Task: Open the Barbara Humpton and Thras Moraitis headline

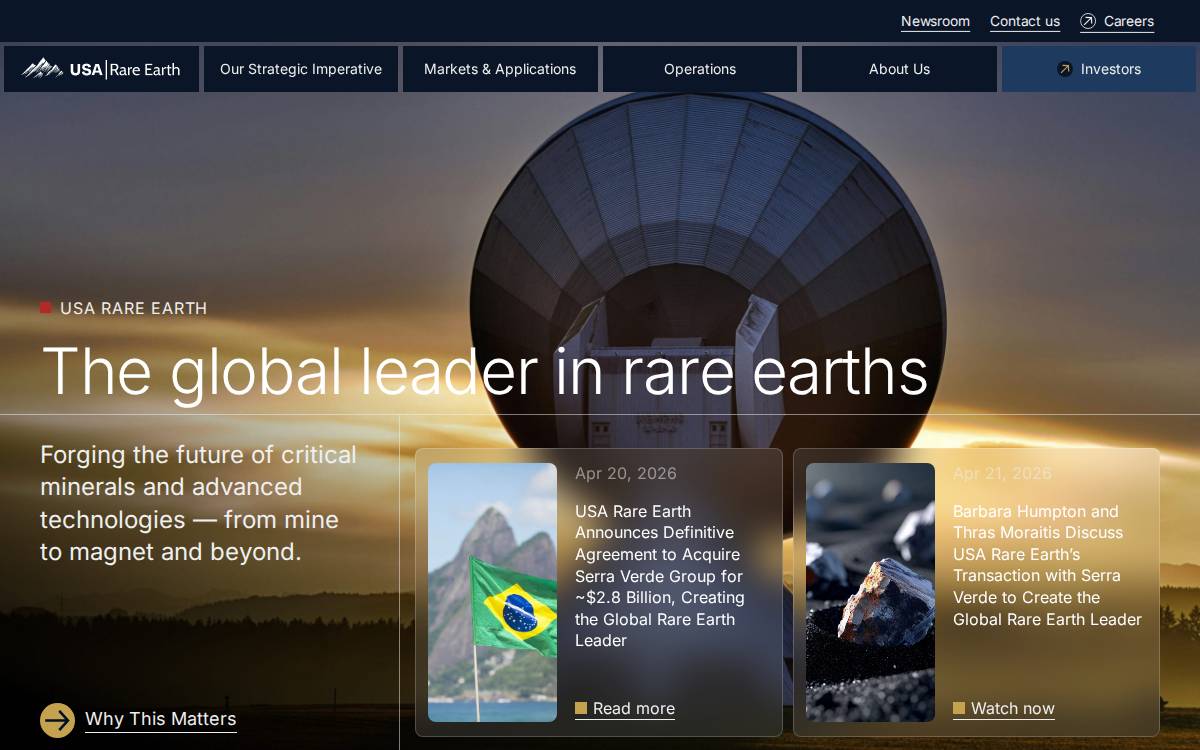Action: tap(1047, 565)
